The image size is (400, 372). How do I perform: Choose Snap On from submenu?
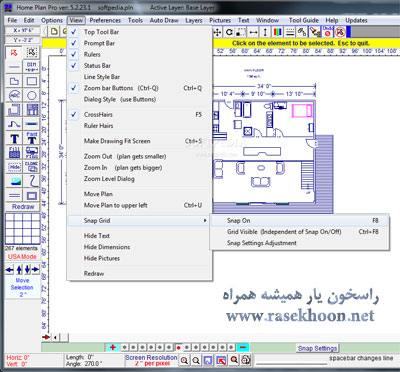[x=299, y=221]
